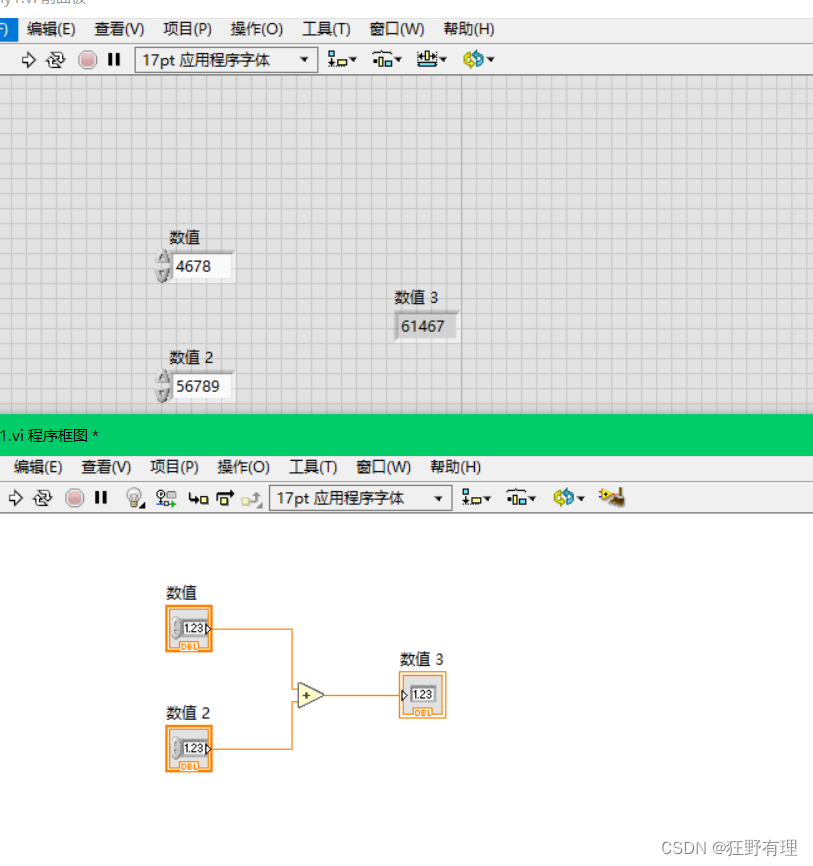Open 项目(P) menu in front panel window
Image resolution: width=813 pixels, height=866 pixels.
coord(187,29)
